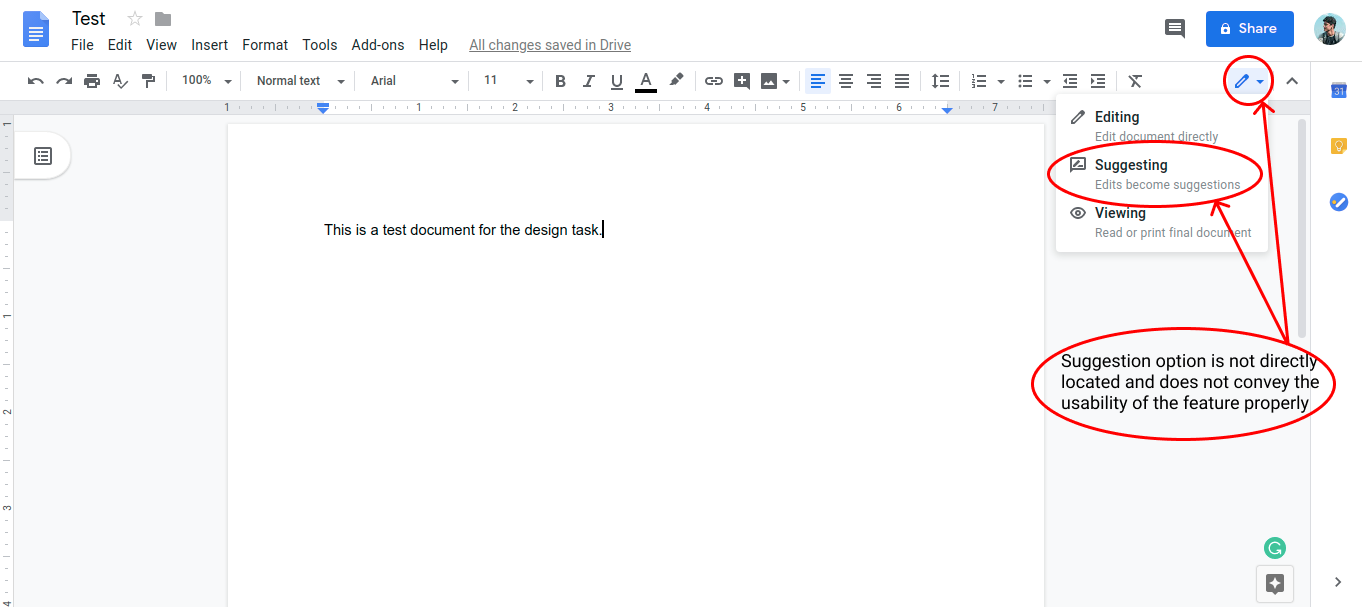Screen dimensions: 1362x607
Task: Open the Add-ons menu
Action: [x=378, y=44]
